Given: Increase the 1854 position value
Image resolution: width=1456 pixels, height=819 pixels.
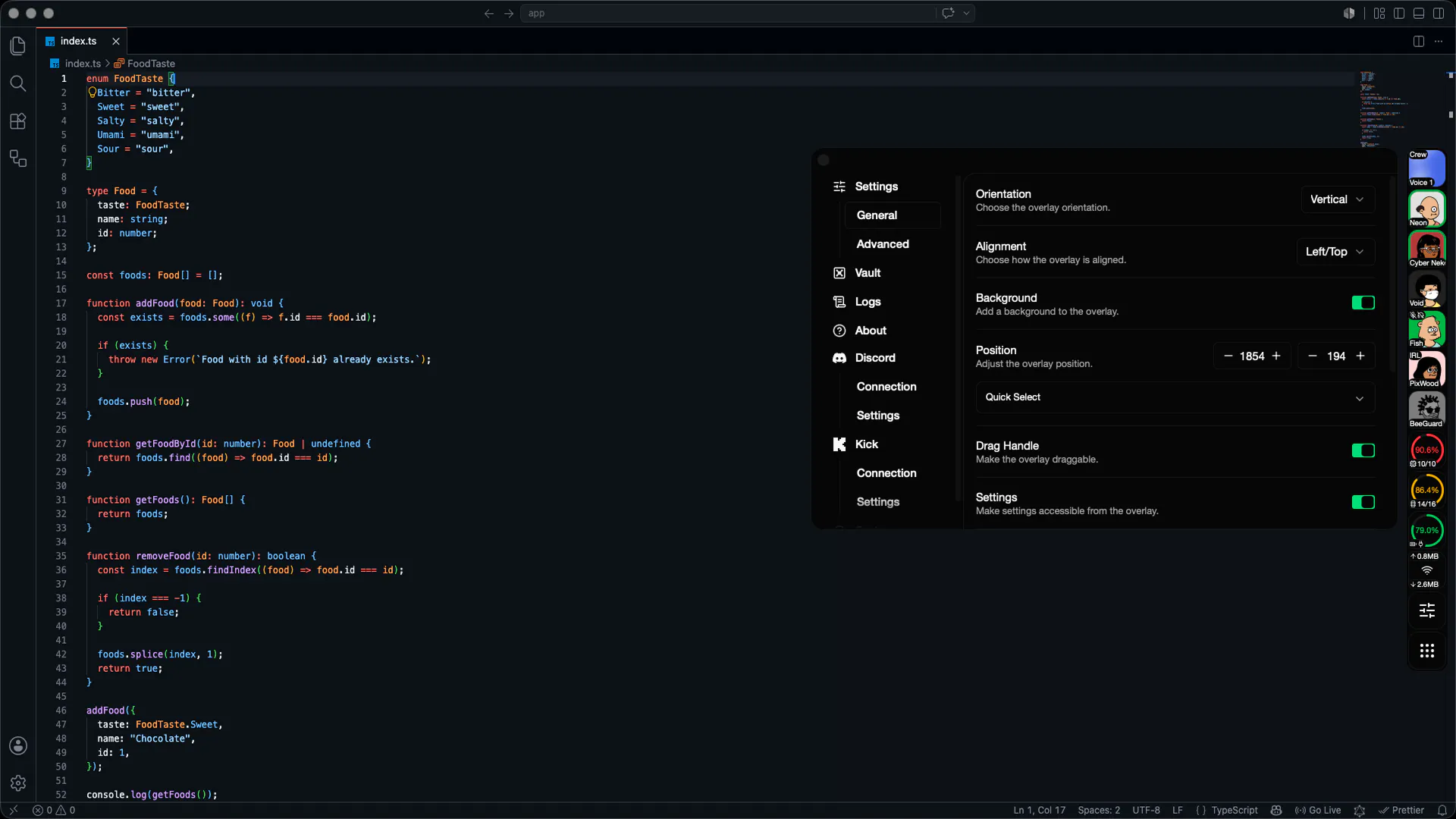Looking at the screenshot, I should coord(1276,356).
